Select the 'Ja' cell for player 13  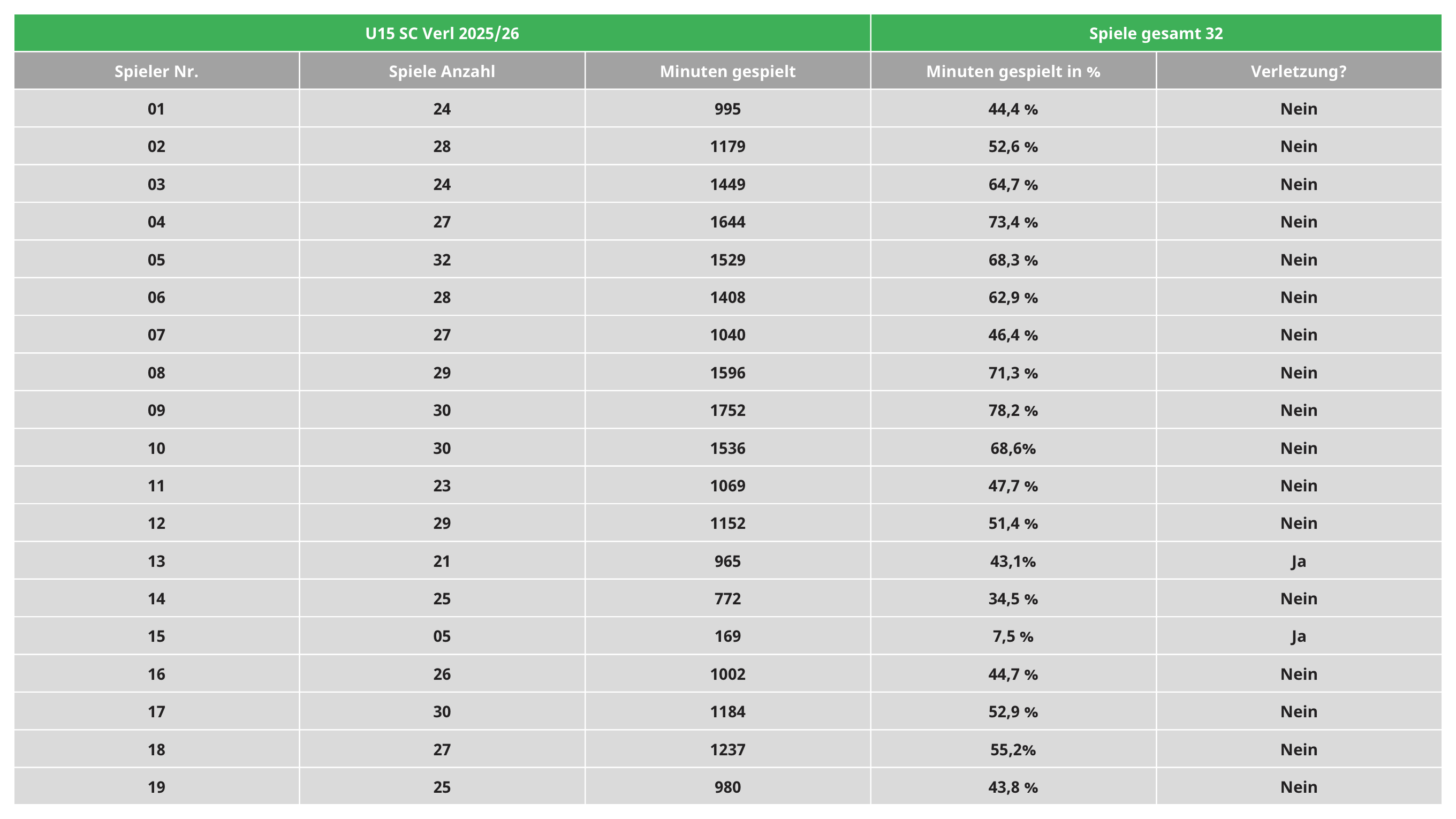click(1299, 560)
